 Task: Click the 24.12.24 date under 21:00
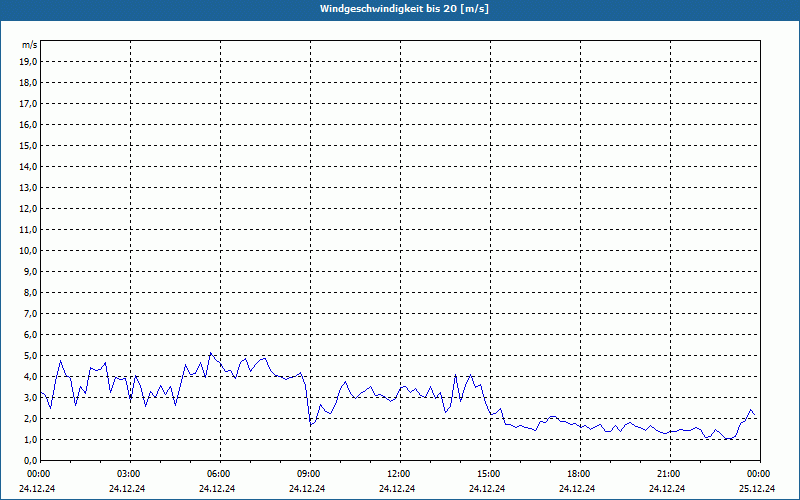coord(667,488)
